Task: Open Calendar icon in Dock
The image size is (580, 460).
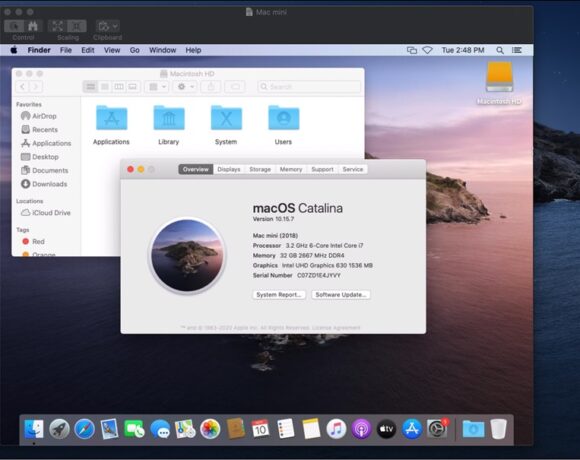Action: pyautogui.click(x=260, y=429)
